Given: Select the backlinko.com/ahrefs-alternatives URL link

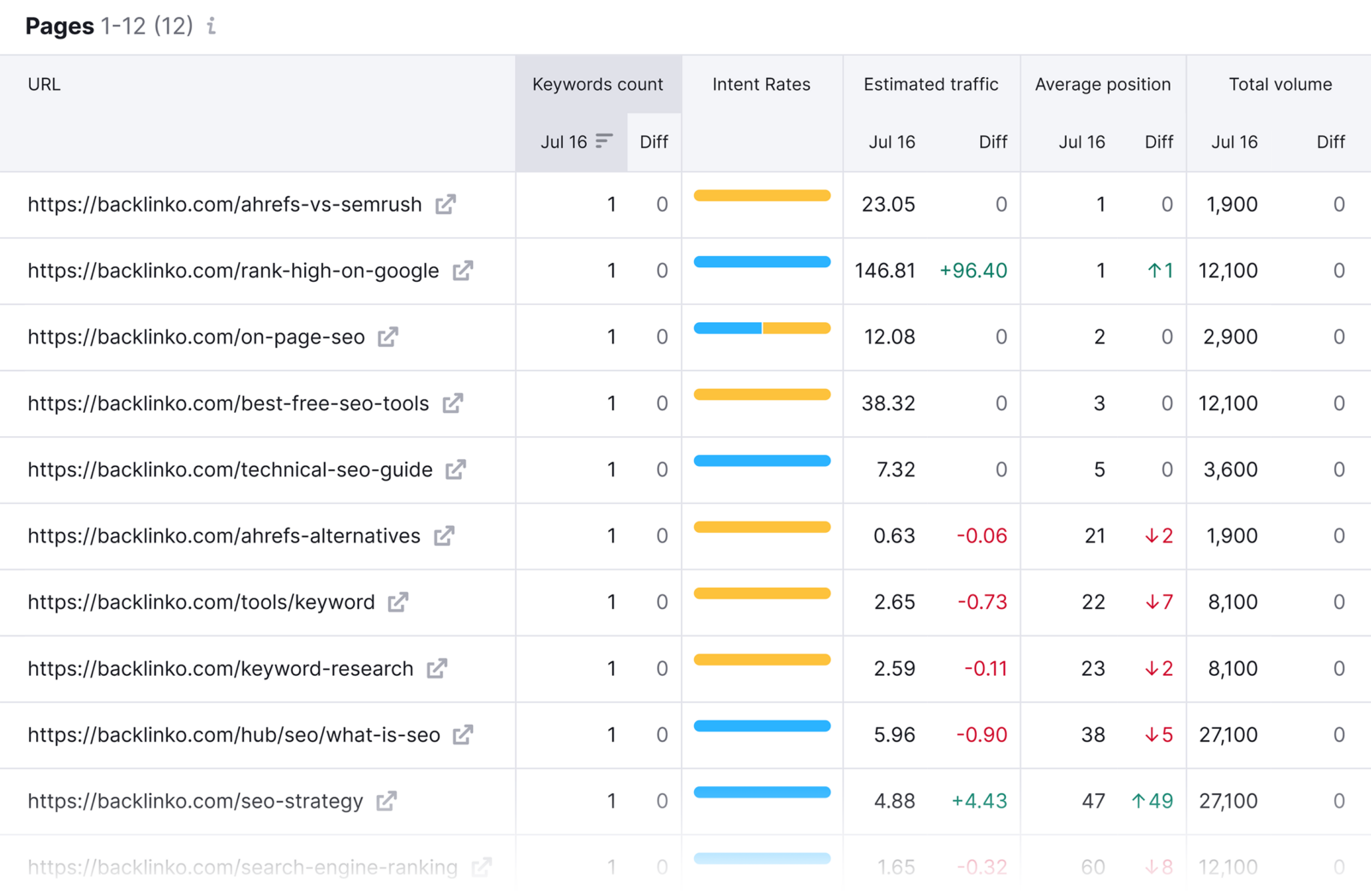Looking at the screenshot, I should click(223, 535).
